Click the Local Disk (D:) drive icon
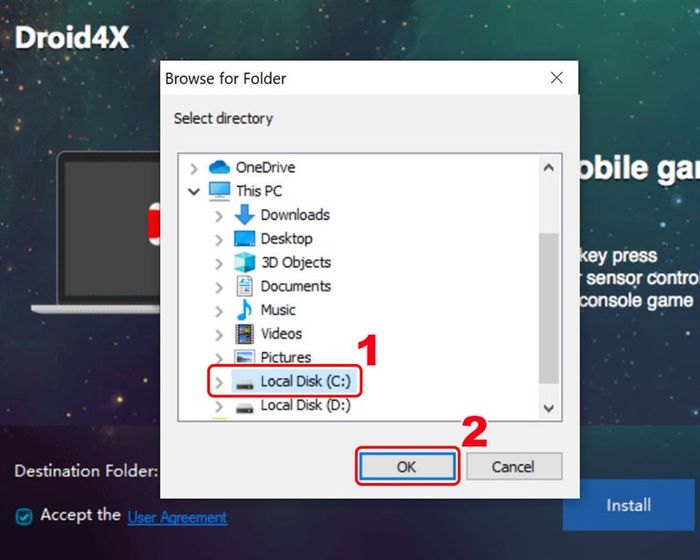This screenshot has width=700, height=560. pyautogui.click(x=245, y=407)
